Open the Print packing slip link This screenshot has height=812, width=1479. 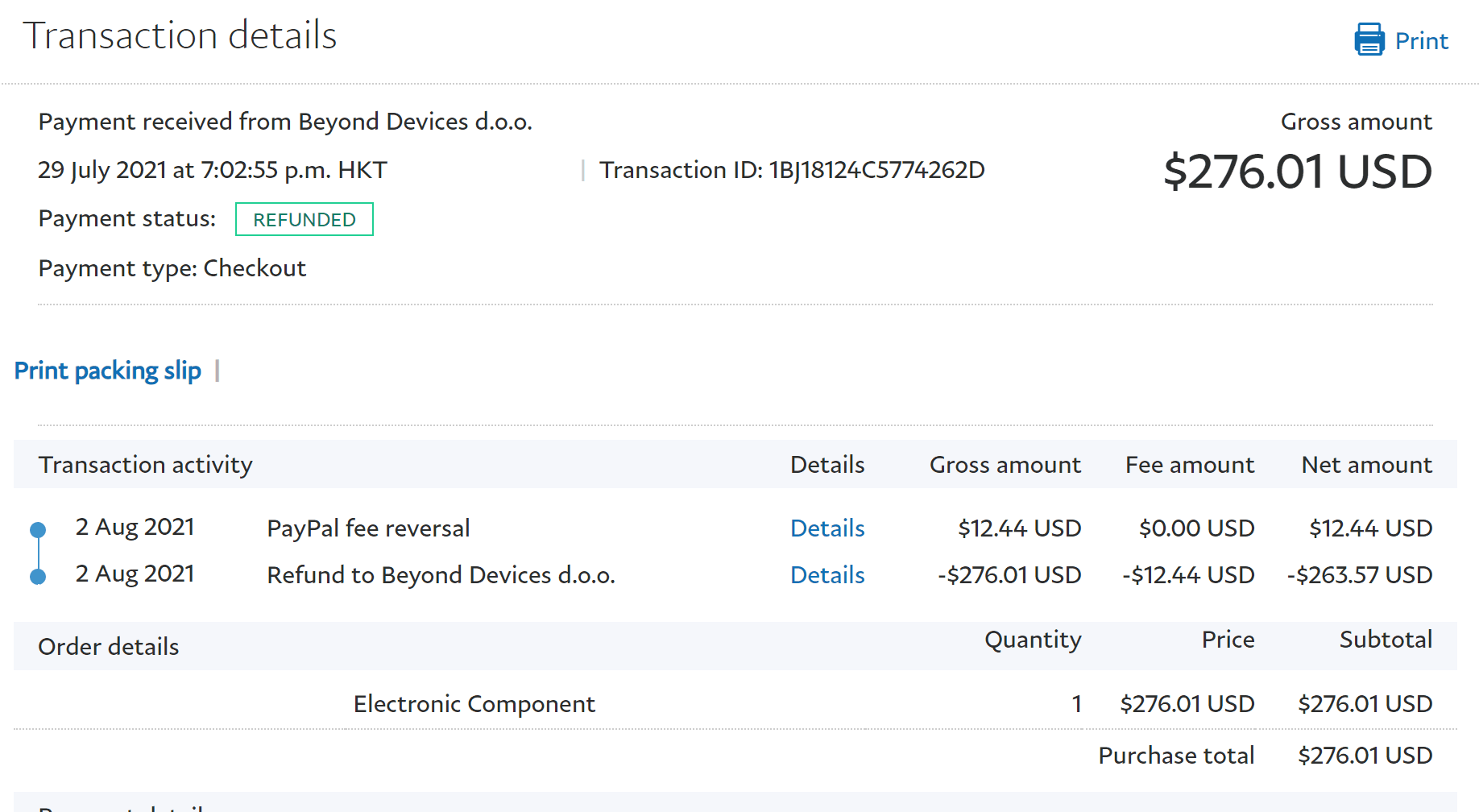tap(108, 371)
